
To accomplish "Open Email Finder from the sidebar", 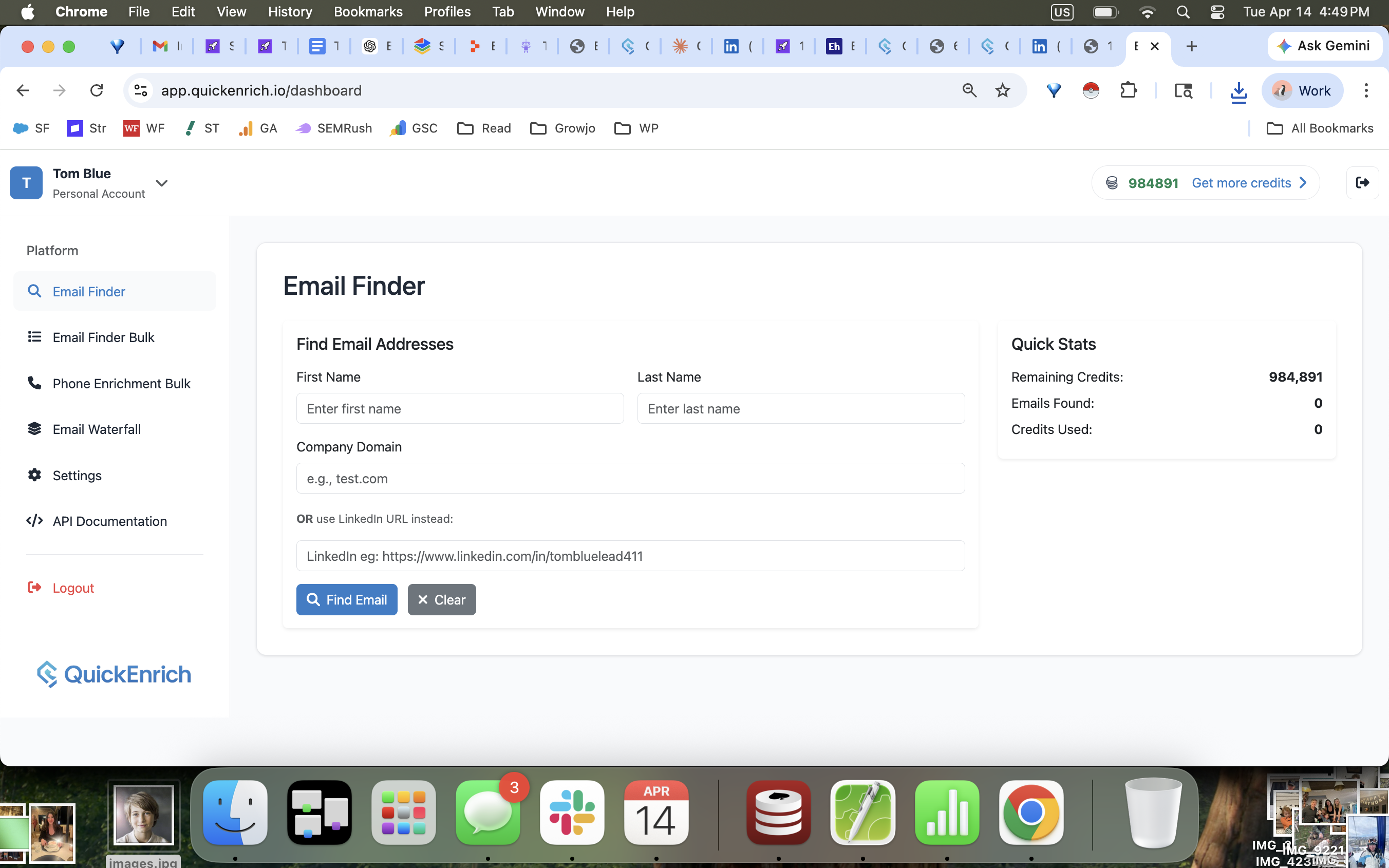I will pos(89,291).
